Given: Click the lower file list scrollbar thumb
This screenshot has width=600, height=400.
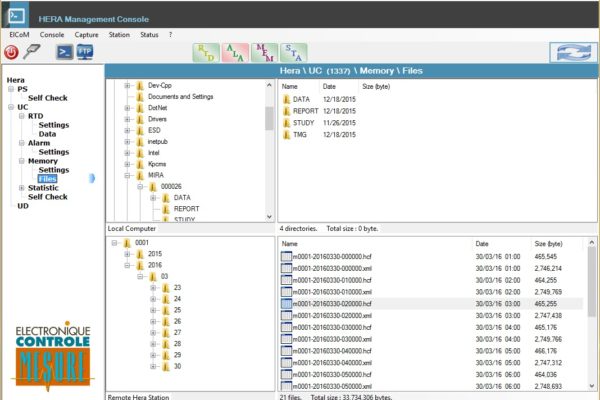Looking at the screenshot, I should [x=592, y=281].
